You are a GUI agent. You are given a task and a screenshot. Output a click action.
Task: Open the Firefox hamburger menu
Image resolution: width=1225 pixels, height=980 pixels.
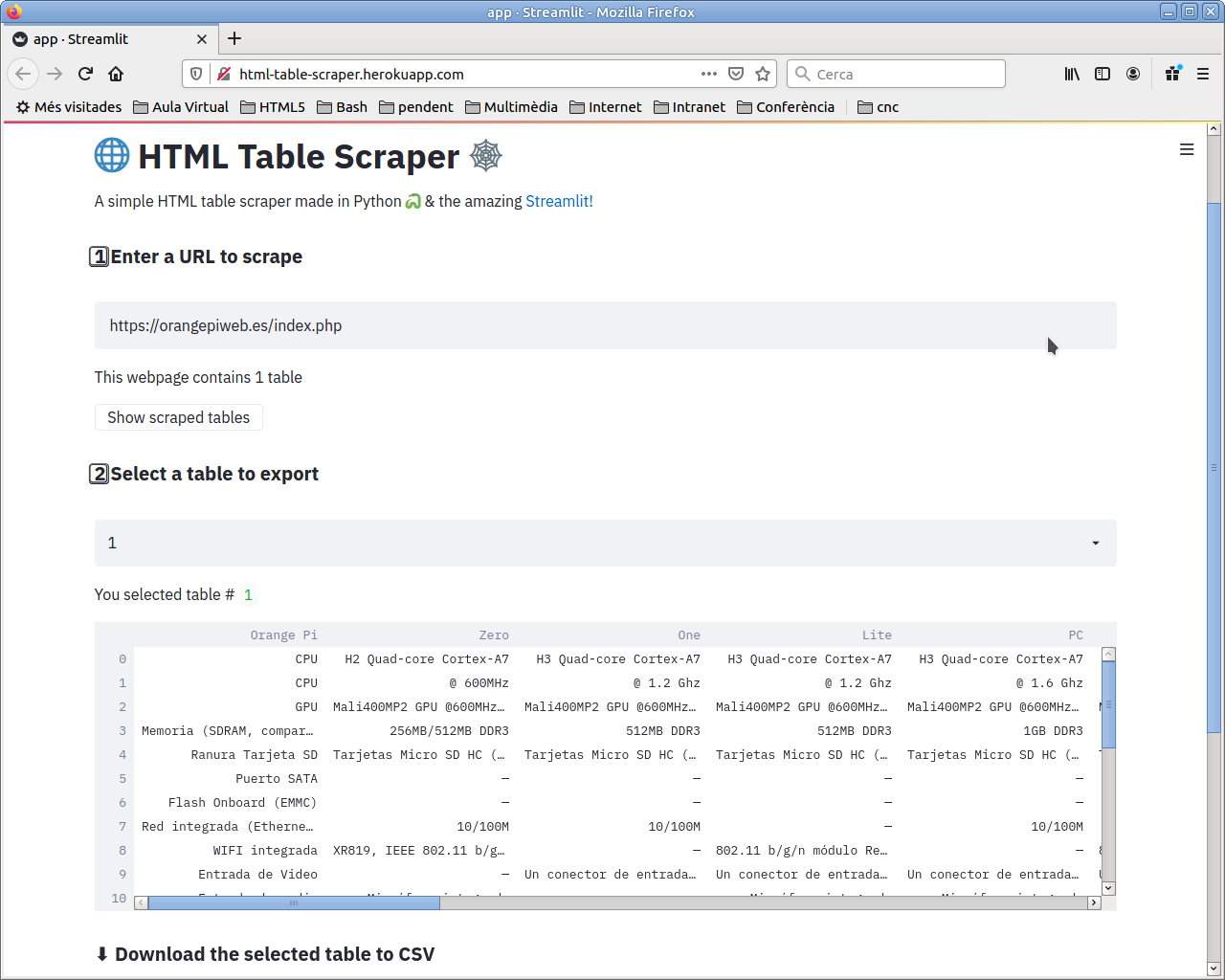coord(1203,74)
